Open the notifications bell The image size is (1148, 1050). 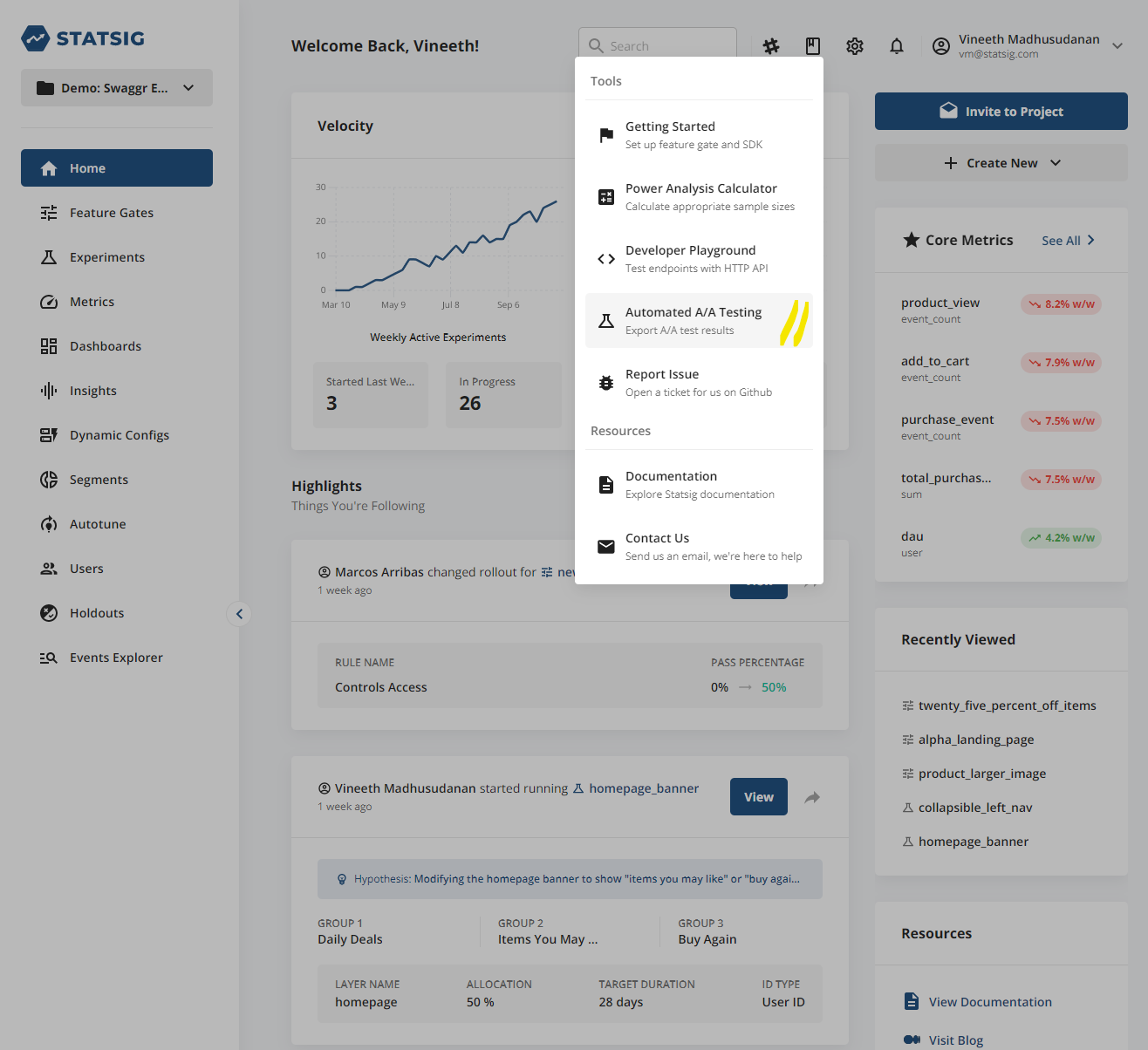pyautogui.click(x=897, y=46)
